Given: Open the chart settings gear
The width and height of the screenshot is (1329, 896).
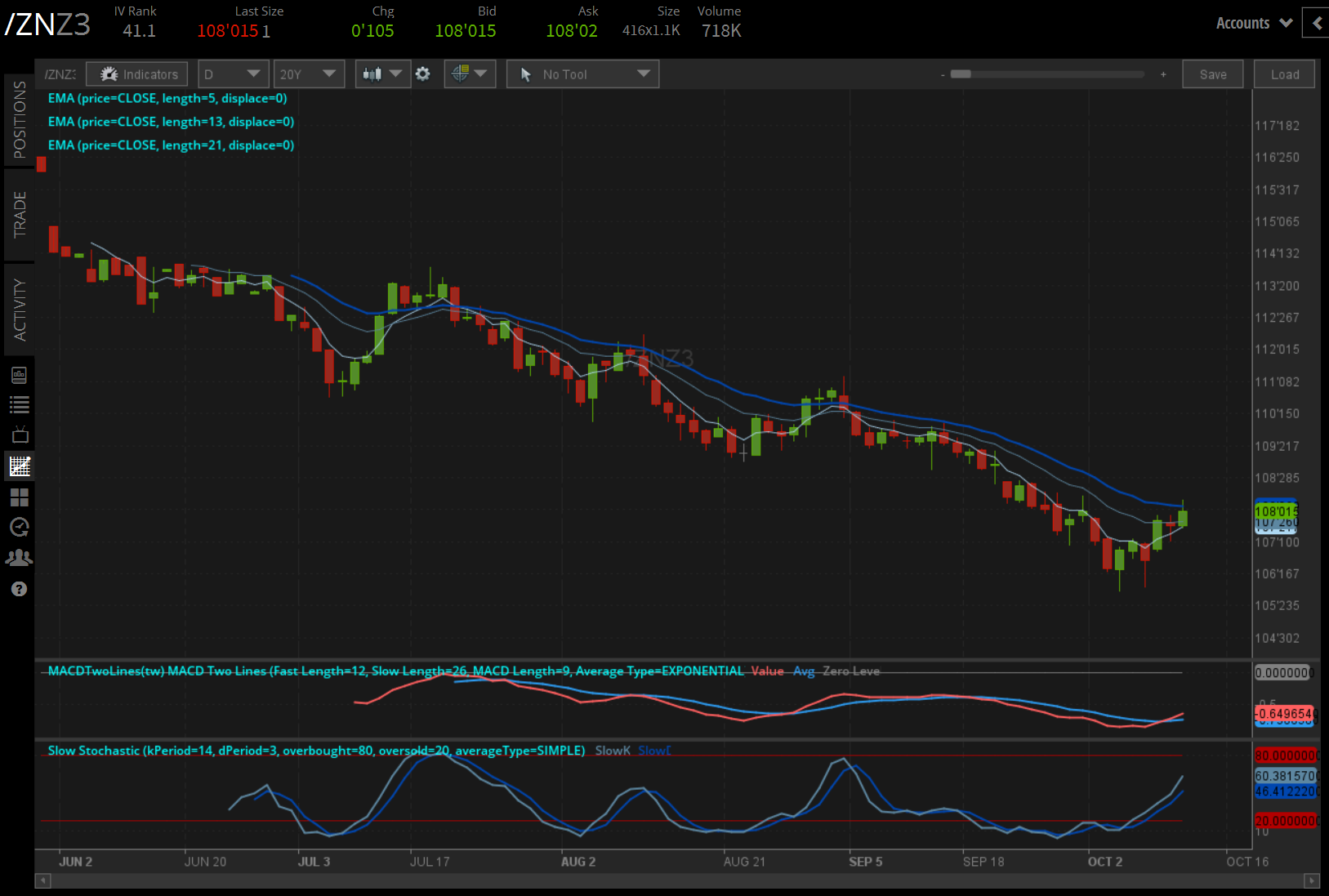Looking at the screenshot, I should click(x=422, y=74).
